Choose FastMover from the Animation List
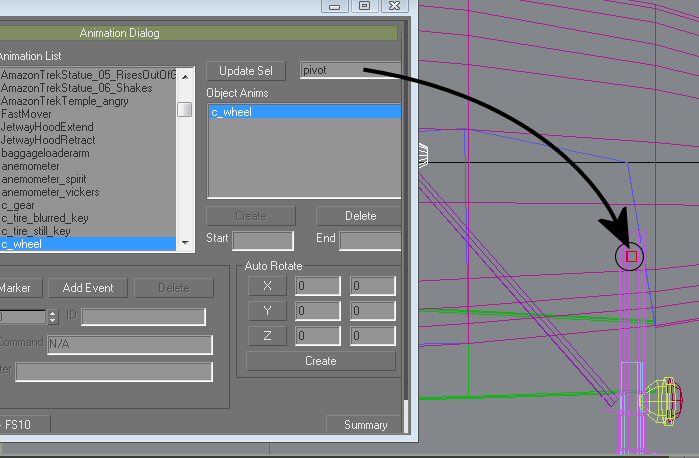The image size is (699, 458). (x=27, y=114)
